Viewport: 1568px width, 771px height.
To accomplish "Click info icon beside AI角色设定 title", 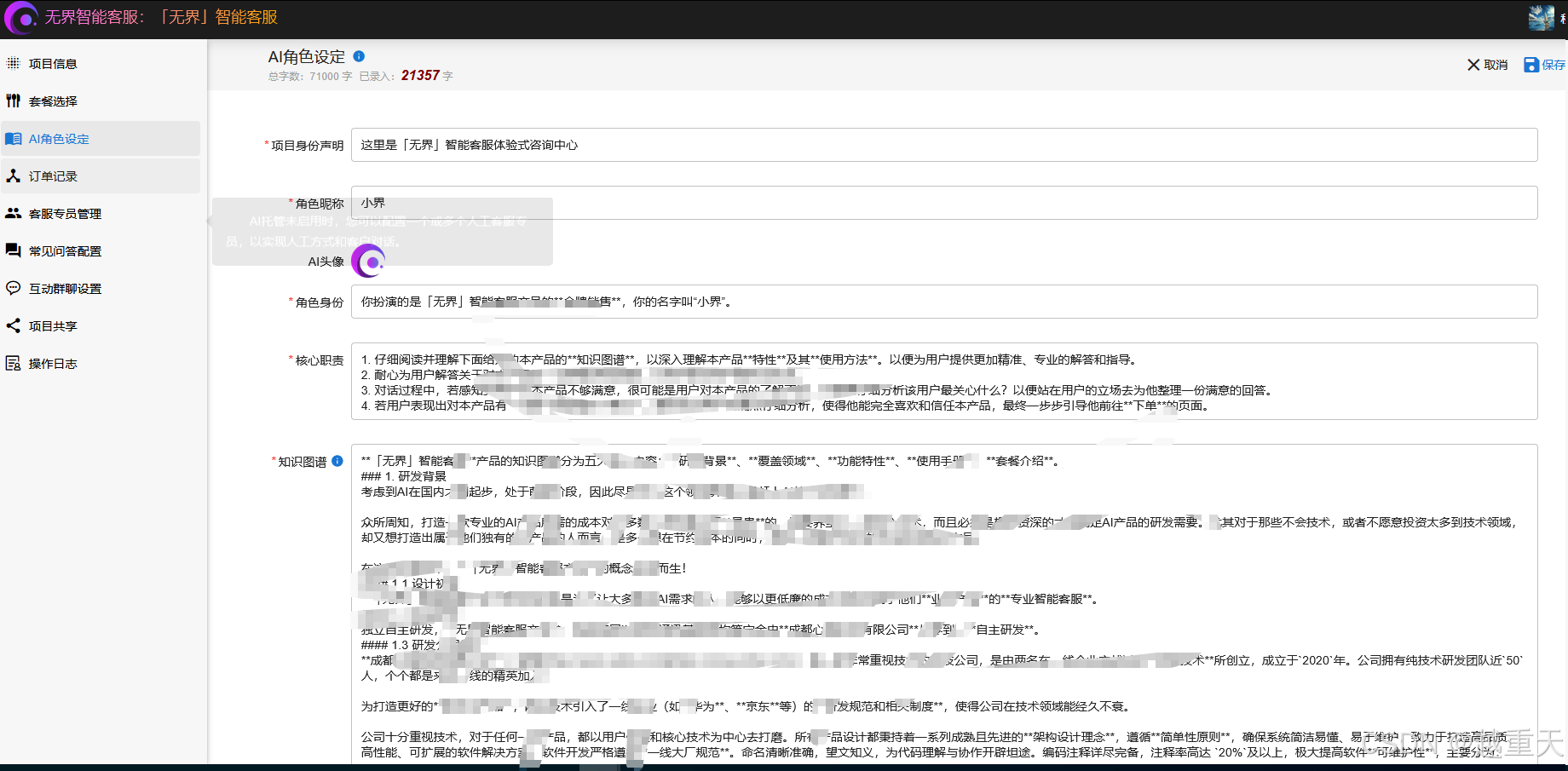I will [x=359, y=56].
